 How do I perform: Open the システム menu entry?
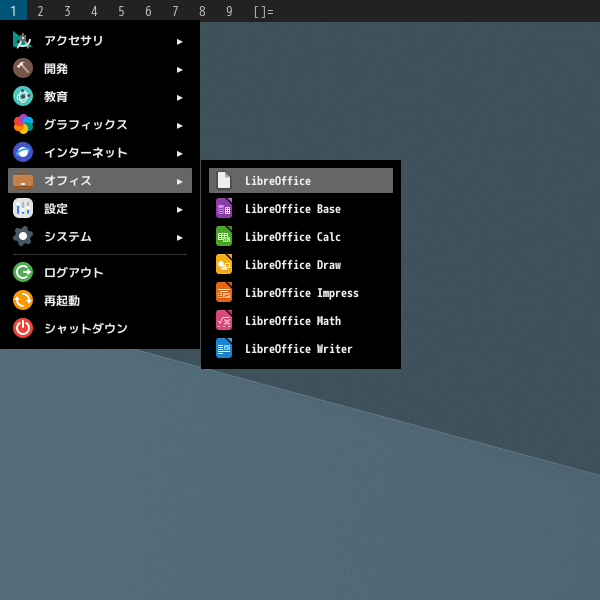pos(100,236)
